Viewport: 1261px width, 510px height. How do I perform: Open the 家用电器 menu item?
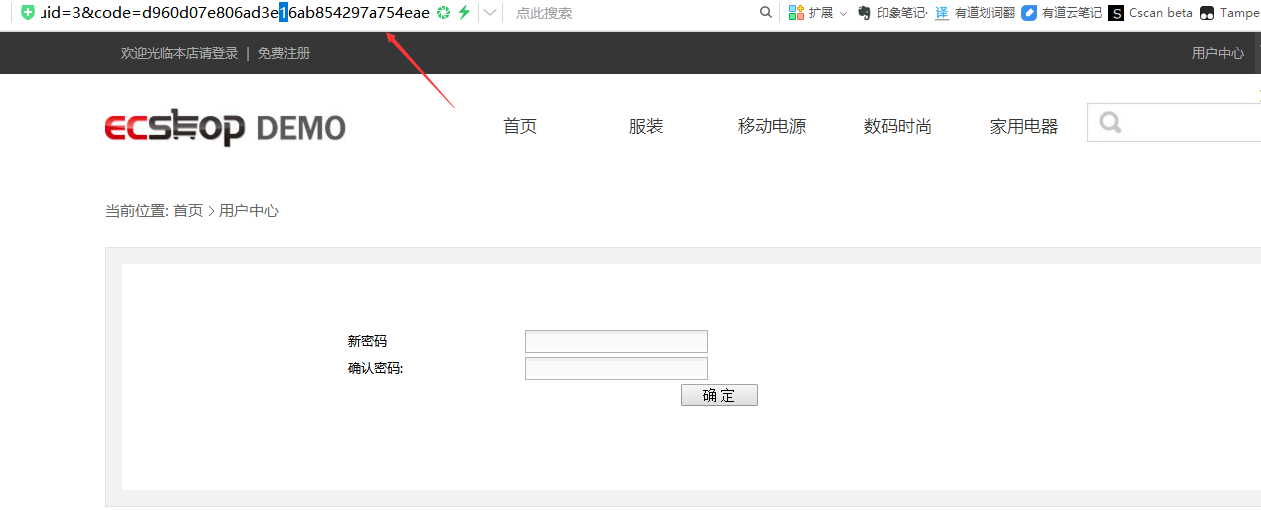[x=1024, y=126]
